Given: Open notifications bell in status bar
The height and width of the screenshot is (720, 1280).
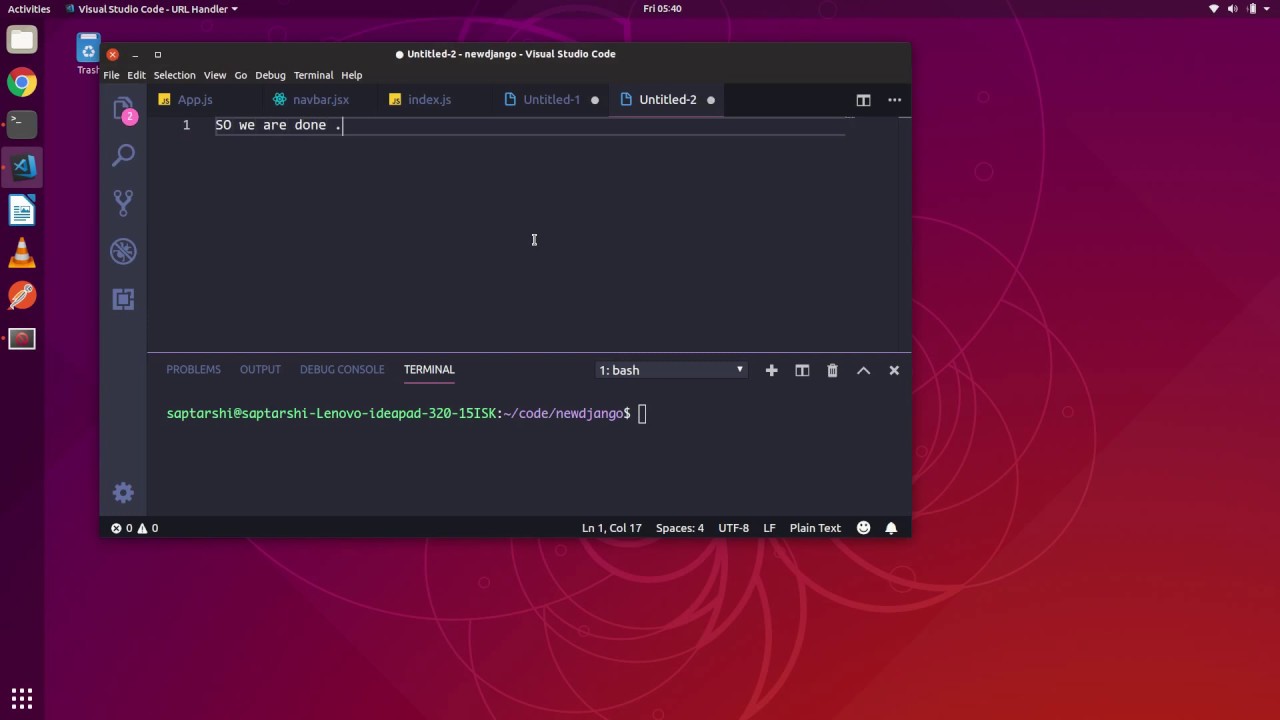Looking at the screenshot, I should (891, 528).
